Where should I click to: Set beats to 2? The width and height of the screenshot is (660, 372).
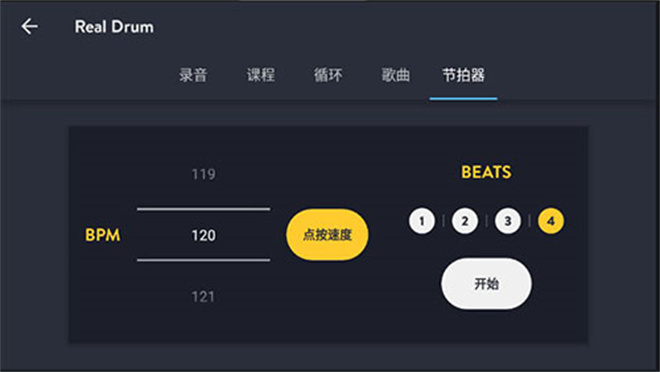465,221
